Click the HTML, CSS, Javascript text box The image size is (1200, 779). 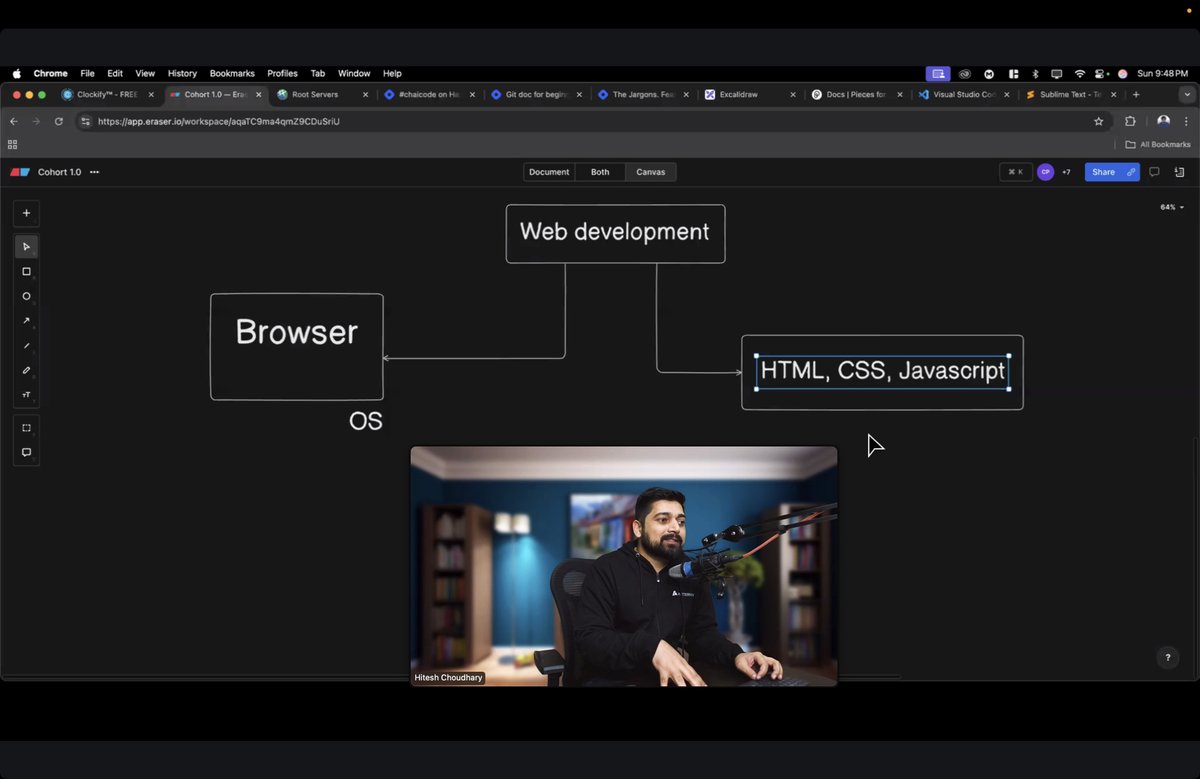pyautogui.click(x=882, y=371)
